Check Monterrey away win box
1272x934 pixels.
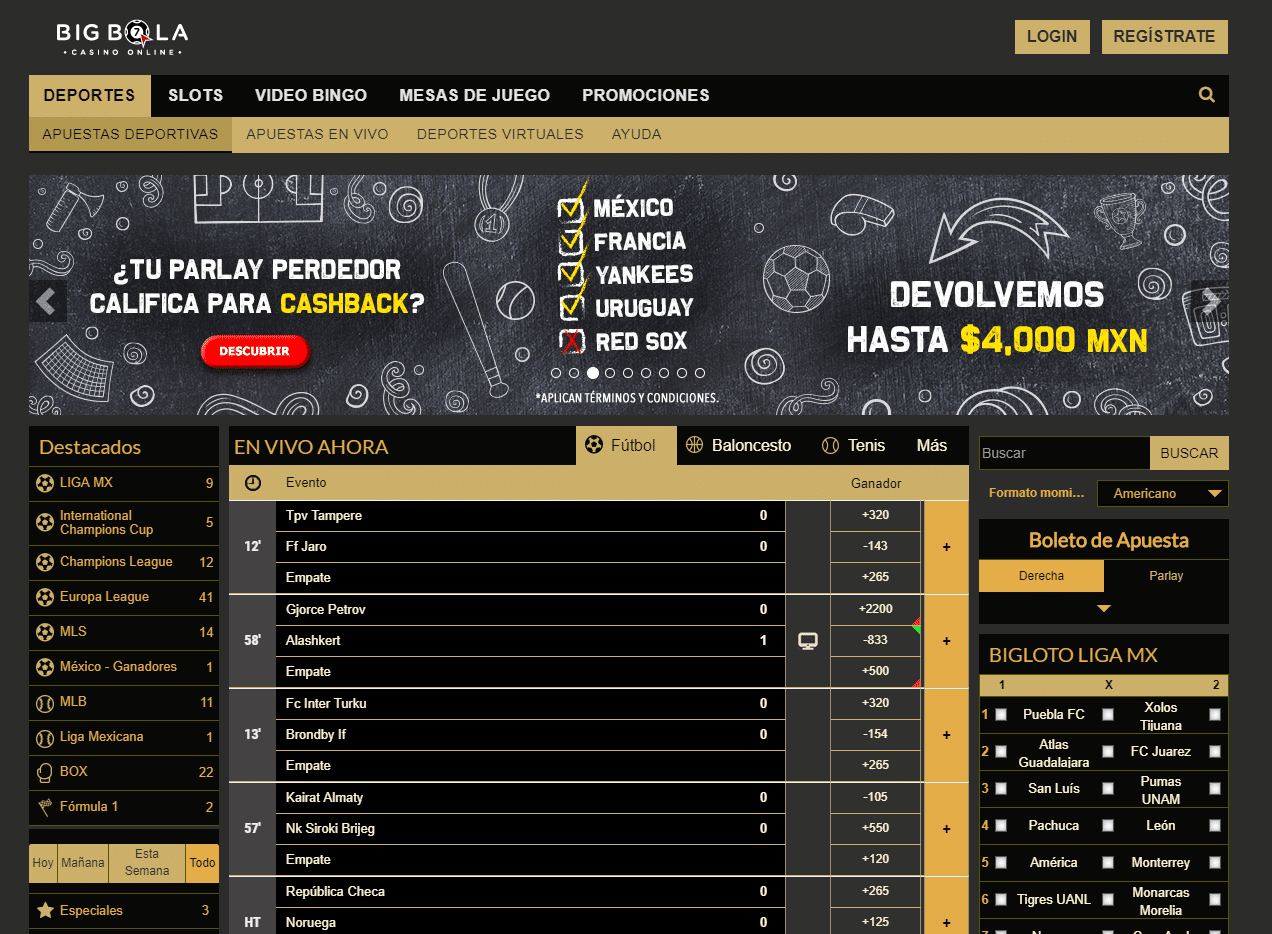pyautogui.click(x=1215, y=863)
